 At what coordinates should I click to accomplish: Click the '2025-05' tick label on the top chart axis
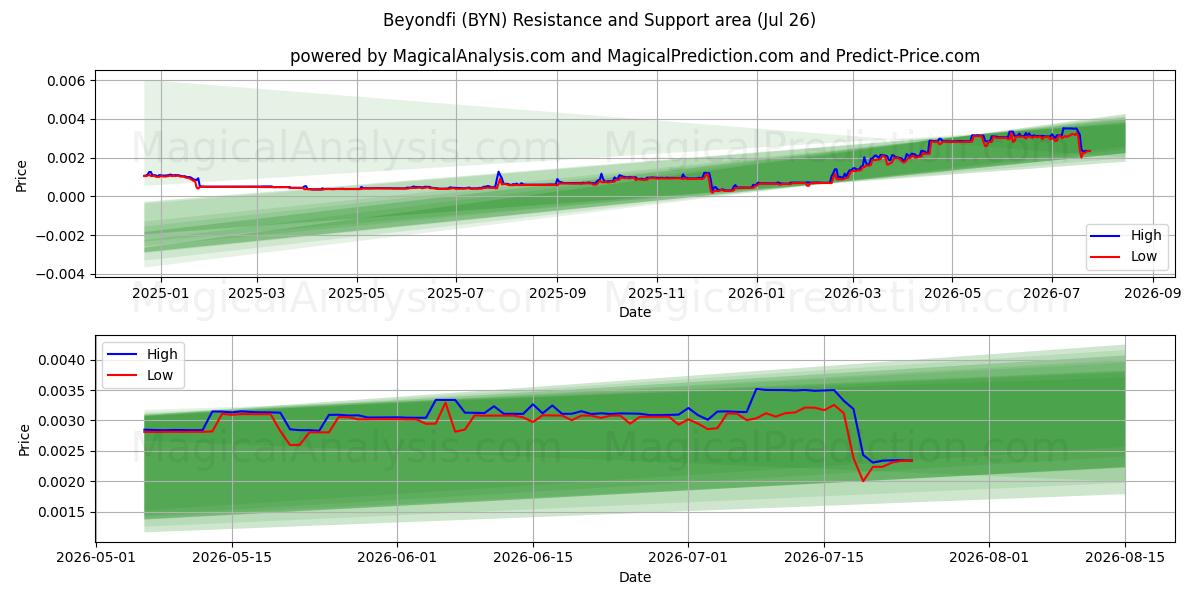[x=357, y=294]
